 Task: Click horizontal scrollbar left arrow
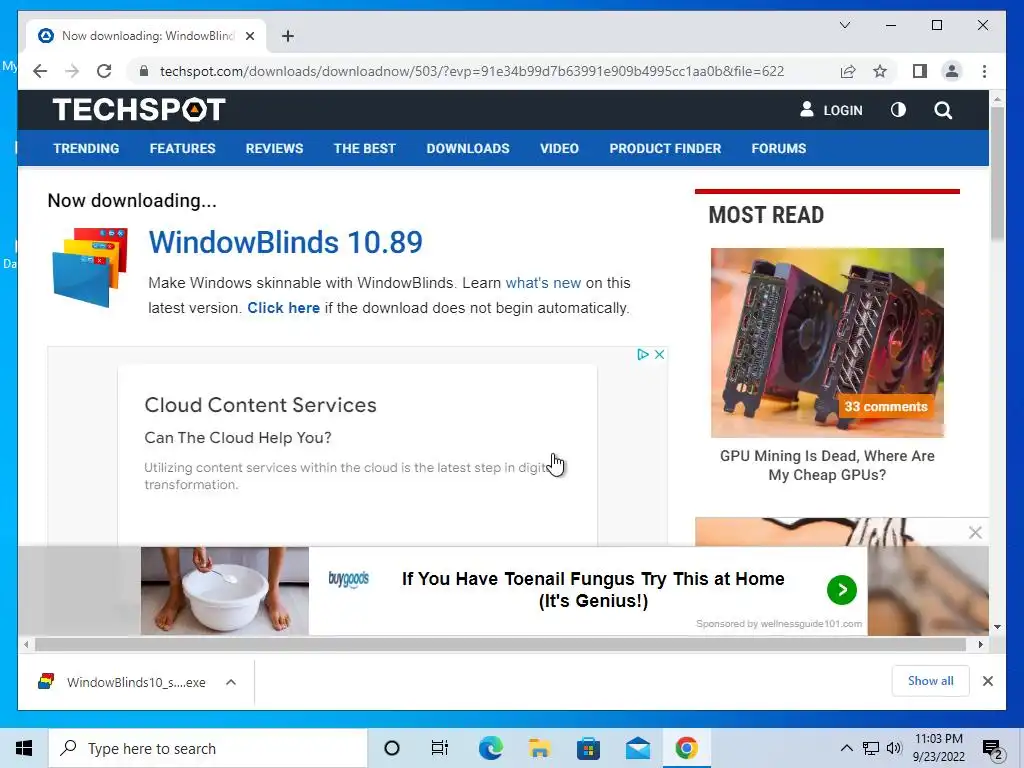(x=25, y=645)
